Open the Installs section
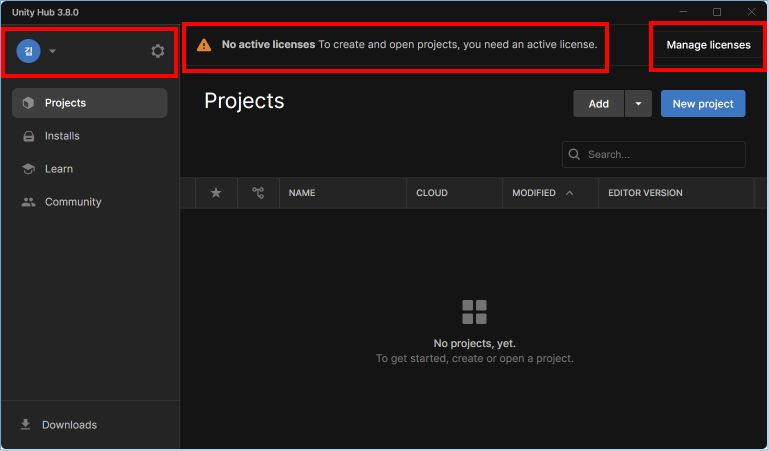Viewport: 769px width, 451px height. click(x=90, y=136)
